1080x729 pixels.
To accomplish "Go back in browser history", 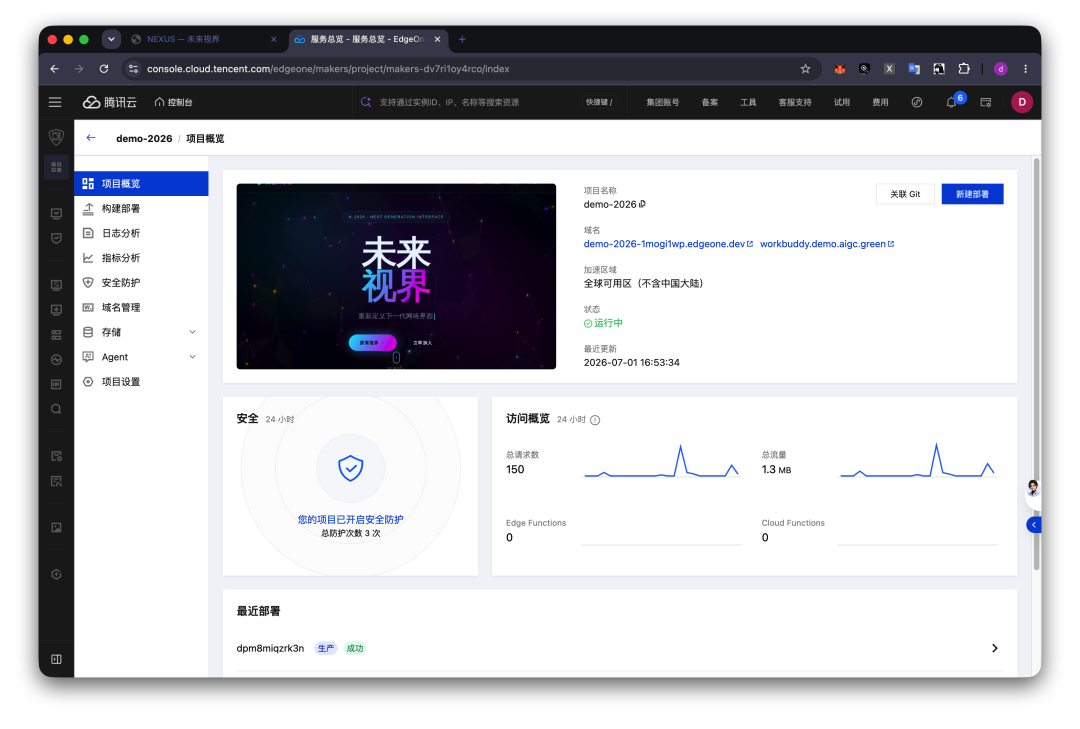I will click(54, 69).
